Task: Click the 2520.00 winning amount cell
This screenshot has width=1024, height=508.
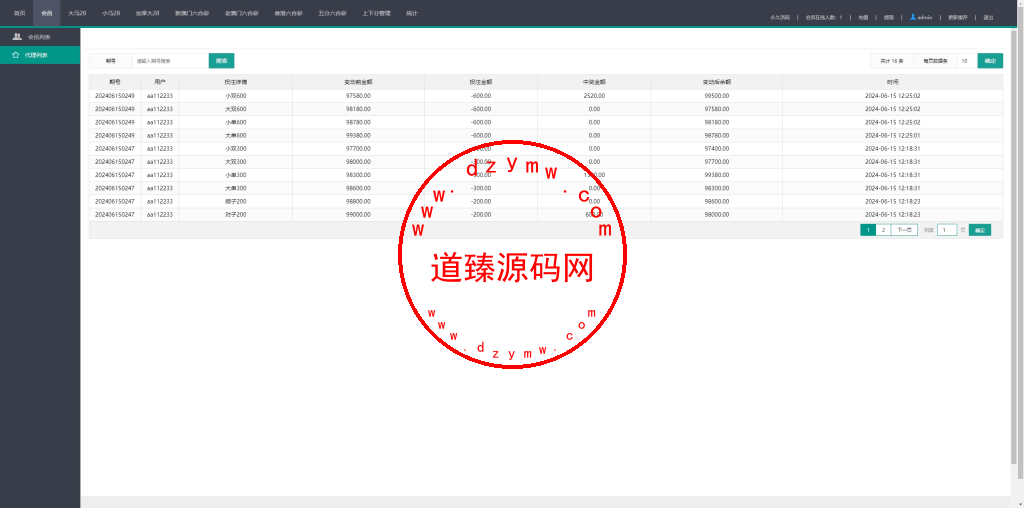Action: pyautogui.click(x=594, y=96)
